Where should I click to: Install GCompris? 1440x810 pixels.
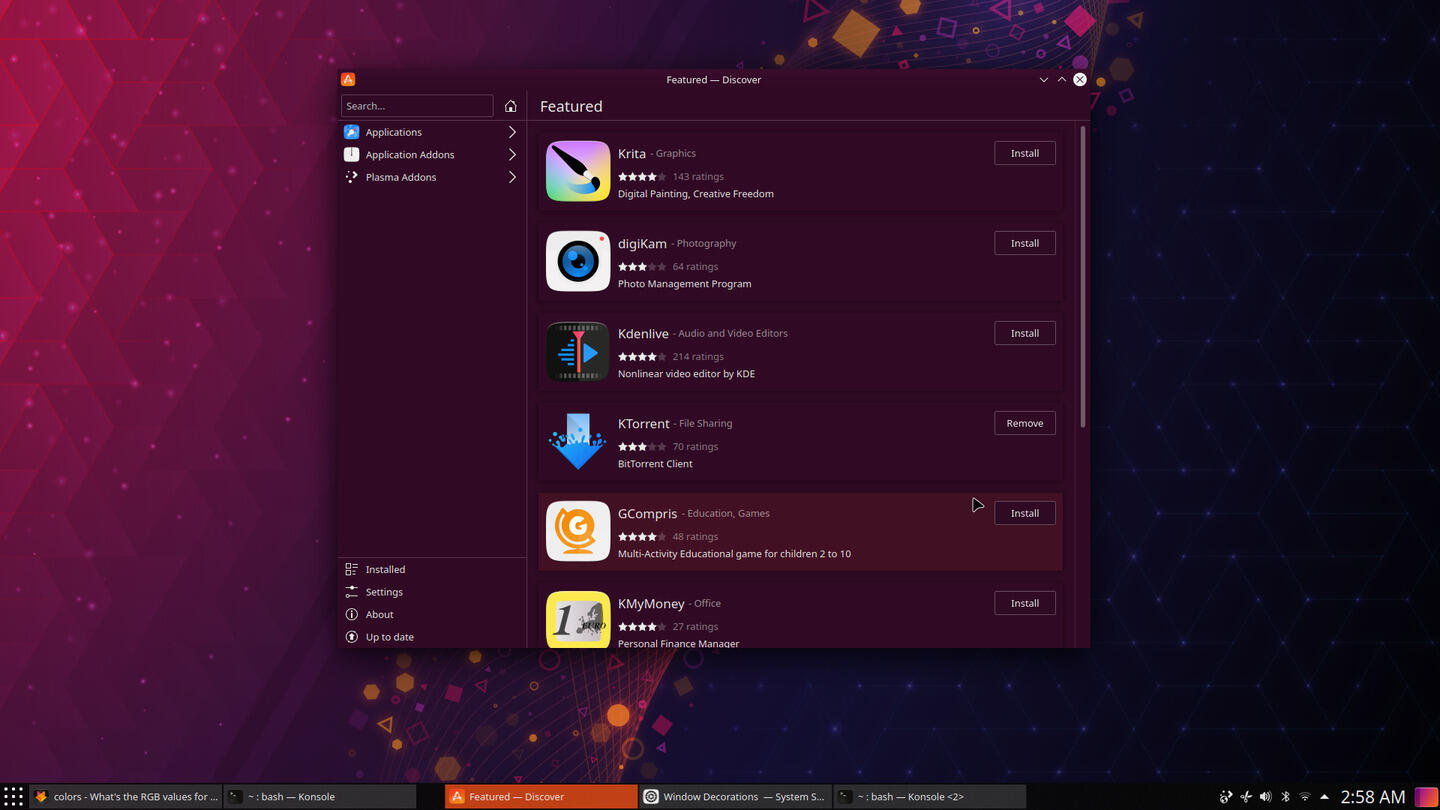coord(1025,513)
